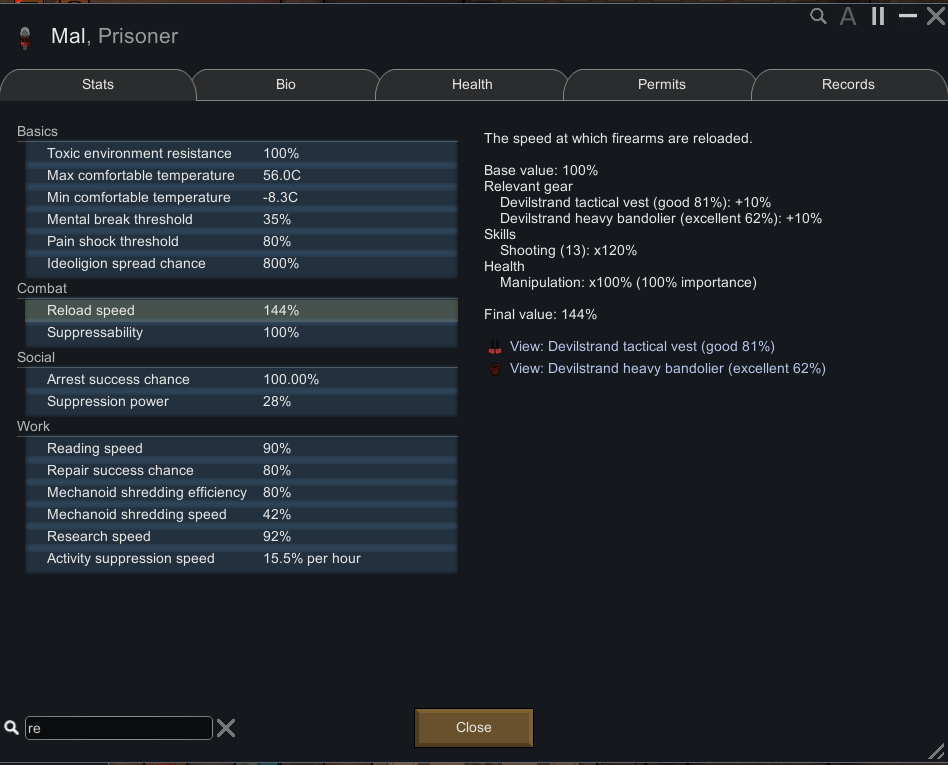
Task: Go to the Permits tab
Action: (661, 85)
